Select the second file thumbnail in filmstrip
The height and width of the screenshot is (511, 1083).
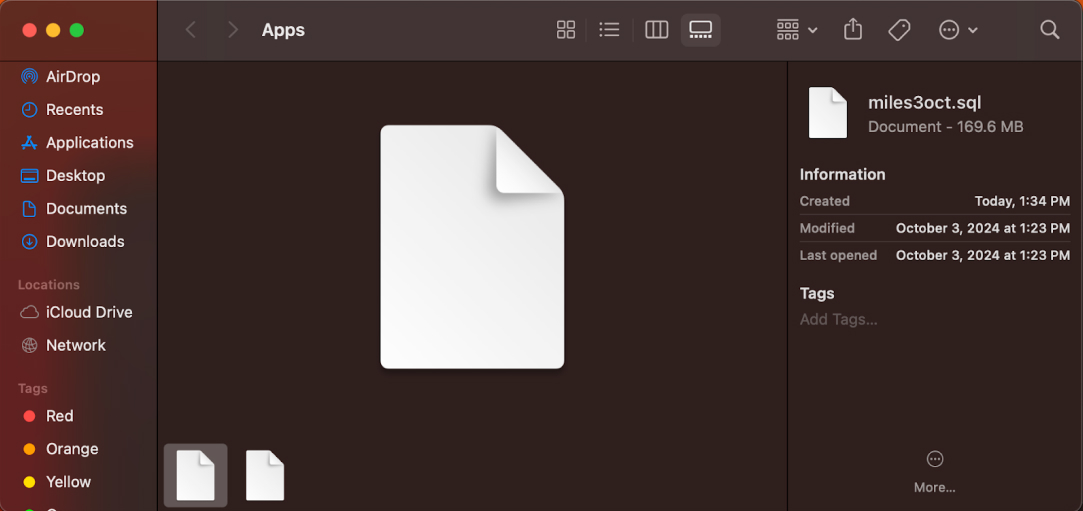[265, 475]
